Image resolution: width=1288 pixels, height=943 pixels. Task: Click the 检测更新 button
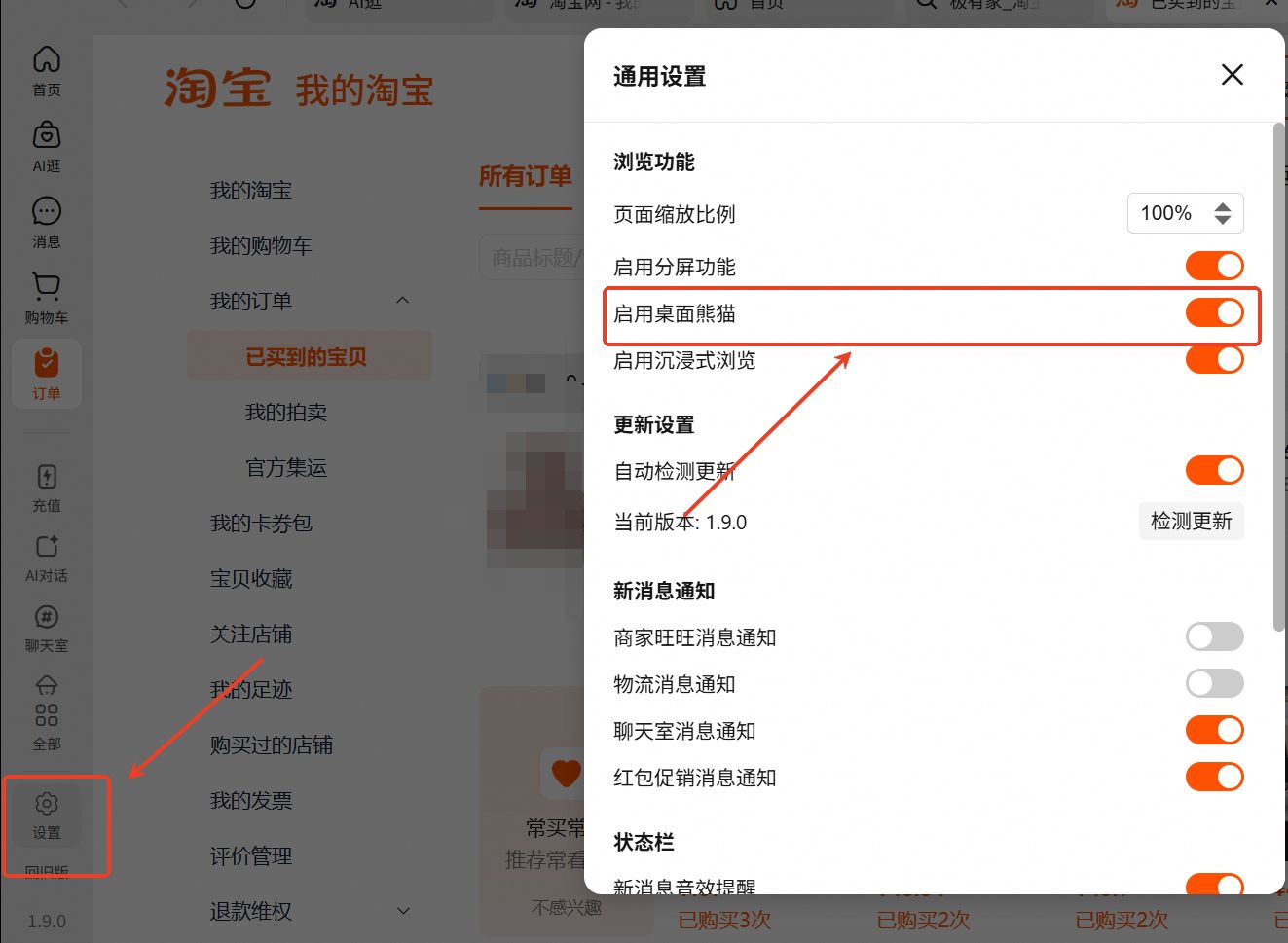point(1192,522)
